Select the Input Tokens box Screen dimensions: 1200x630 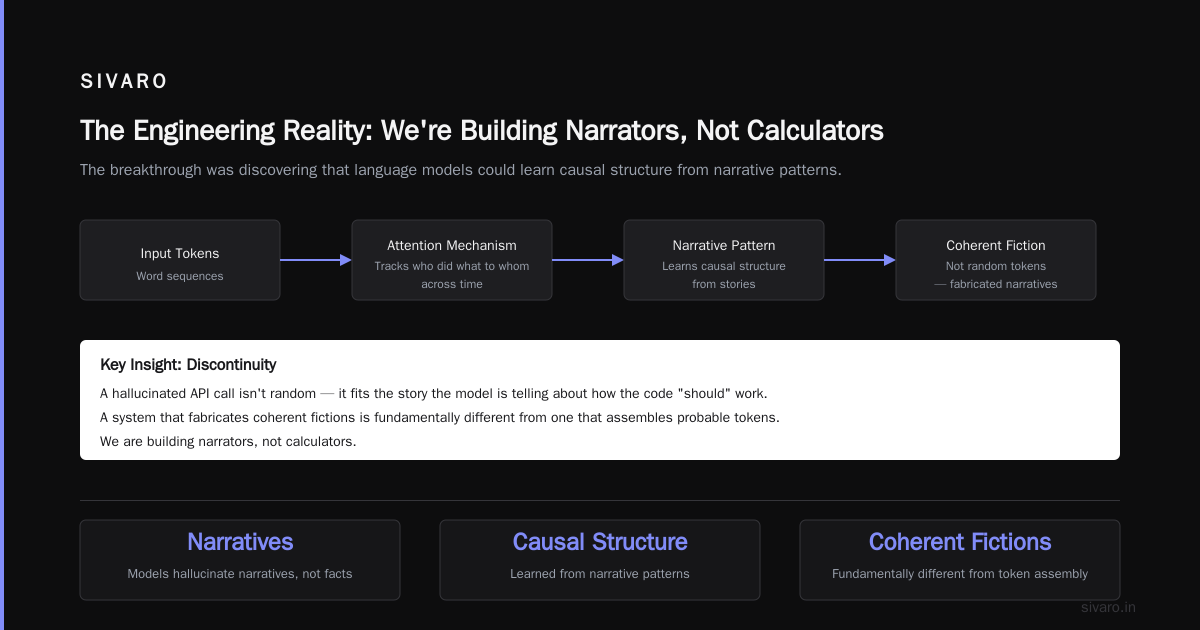(x=180, y=260)
